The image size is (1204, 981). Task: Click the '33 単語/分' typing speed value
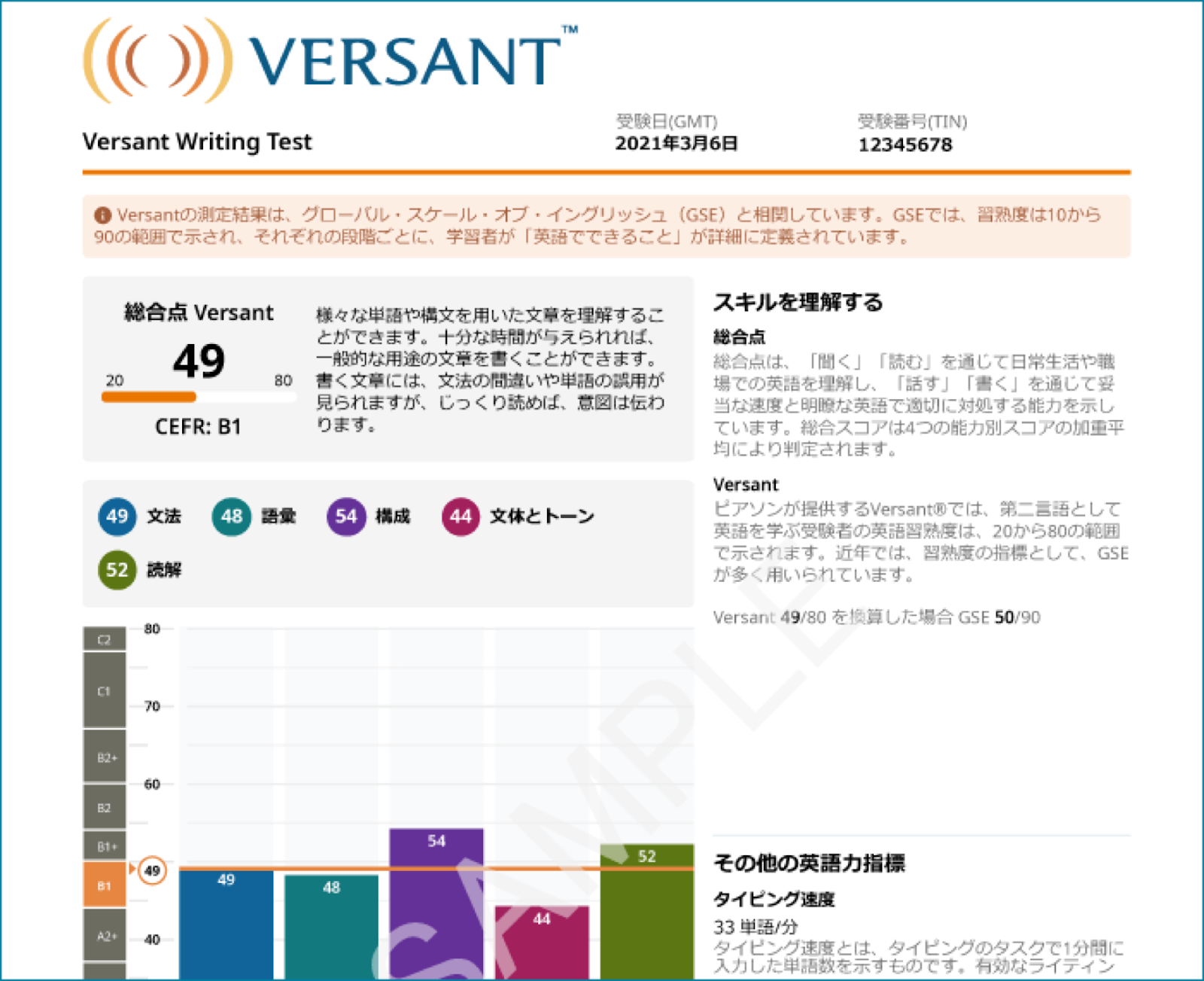pos(756,927)
